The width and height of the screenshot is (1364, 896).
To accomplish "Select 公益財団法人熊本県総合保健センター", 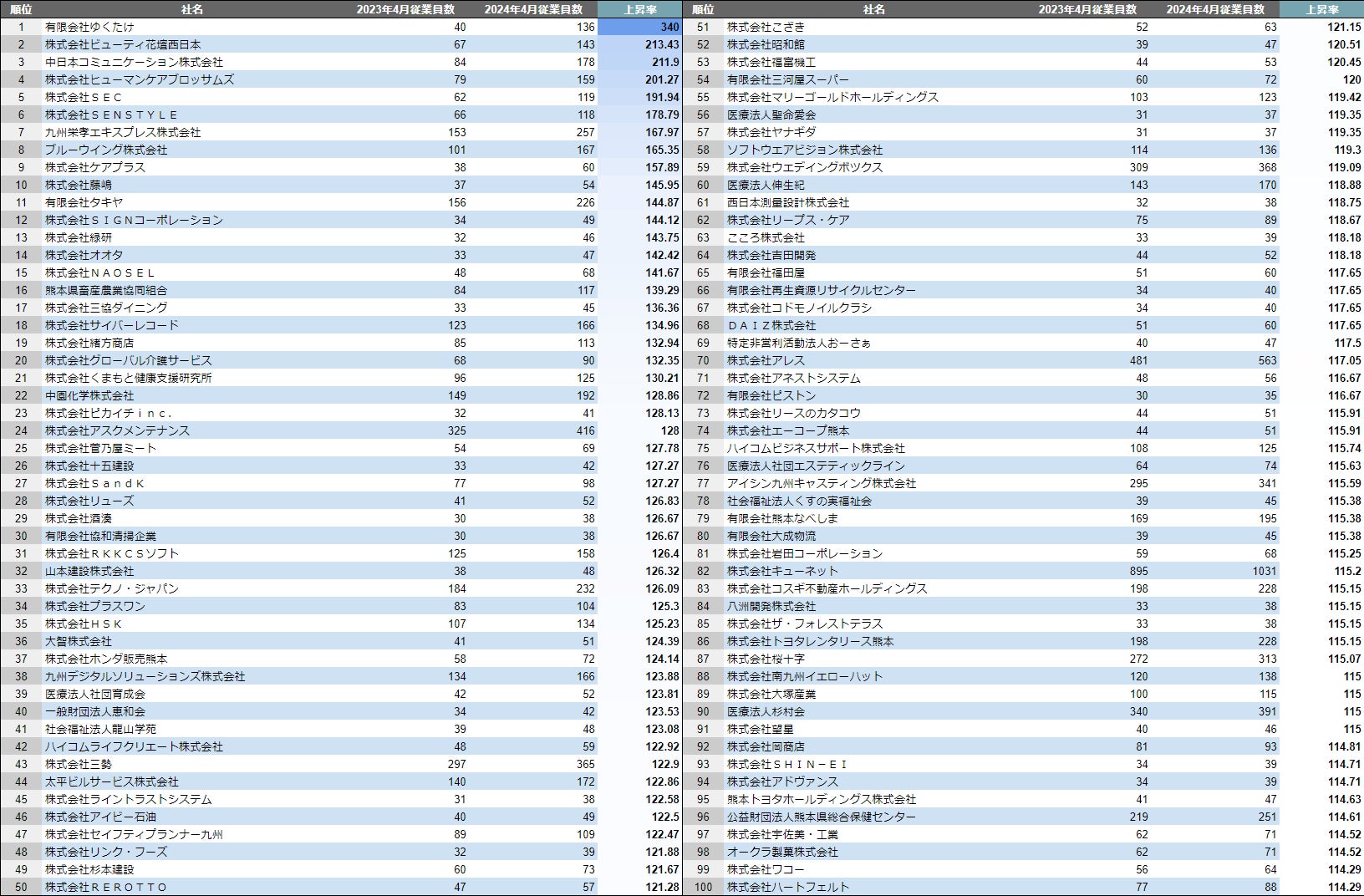I will pyautogui.click(x=822, y=817).
